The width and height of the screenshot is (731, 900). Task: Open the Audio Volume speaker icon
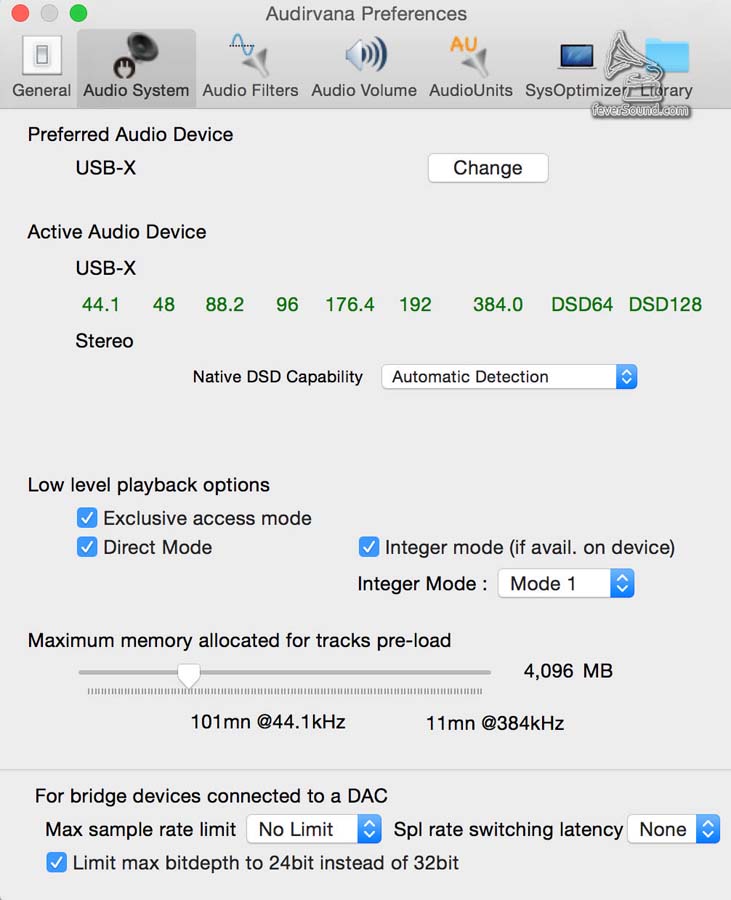click(x=364, y=55)
